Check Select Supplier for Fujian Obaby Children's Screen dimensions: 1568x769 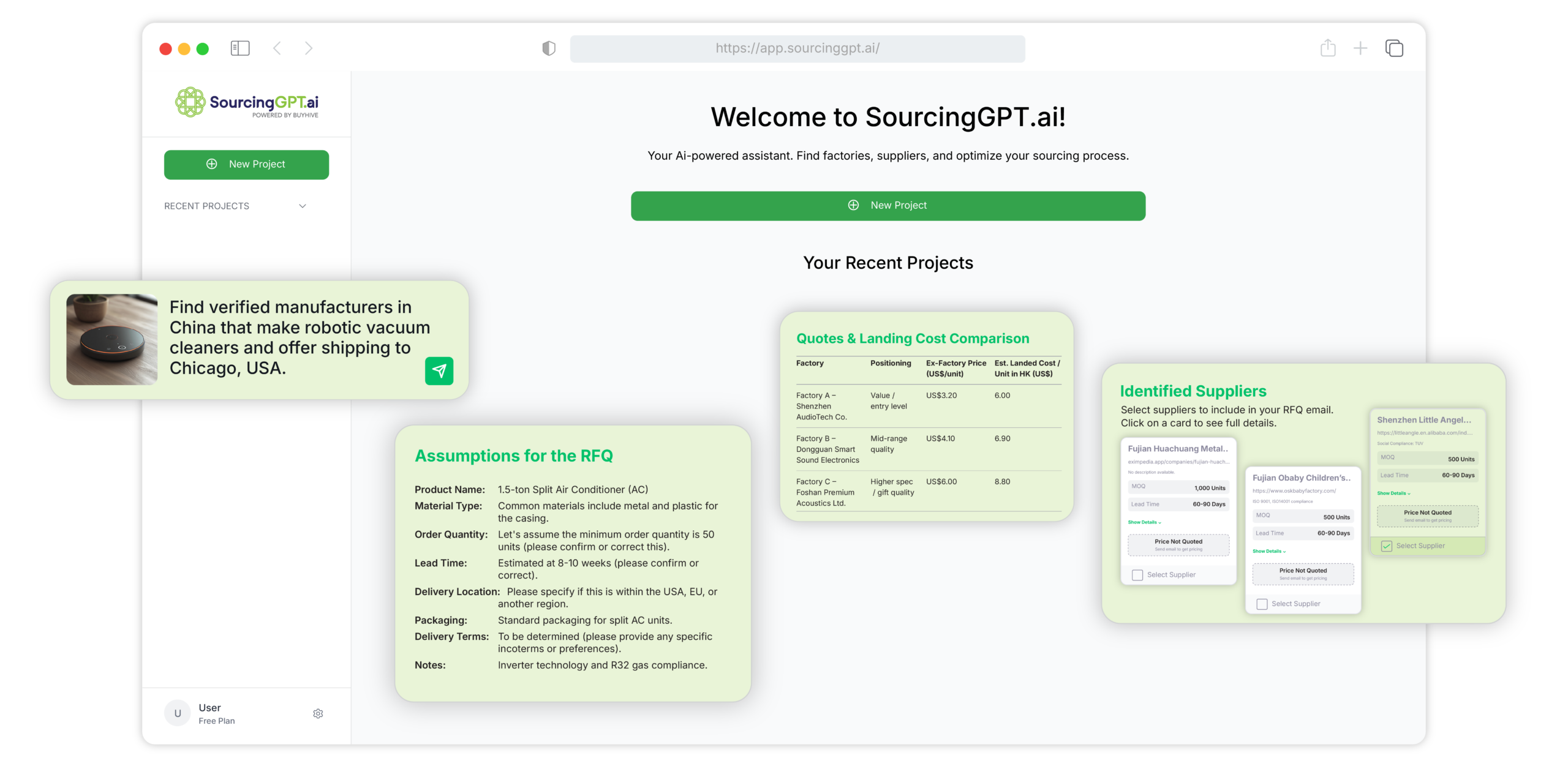click(1262, 604)
